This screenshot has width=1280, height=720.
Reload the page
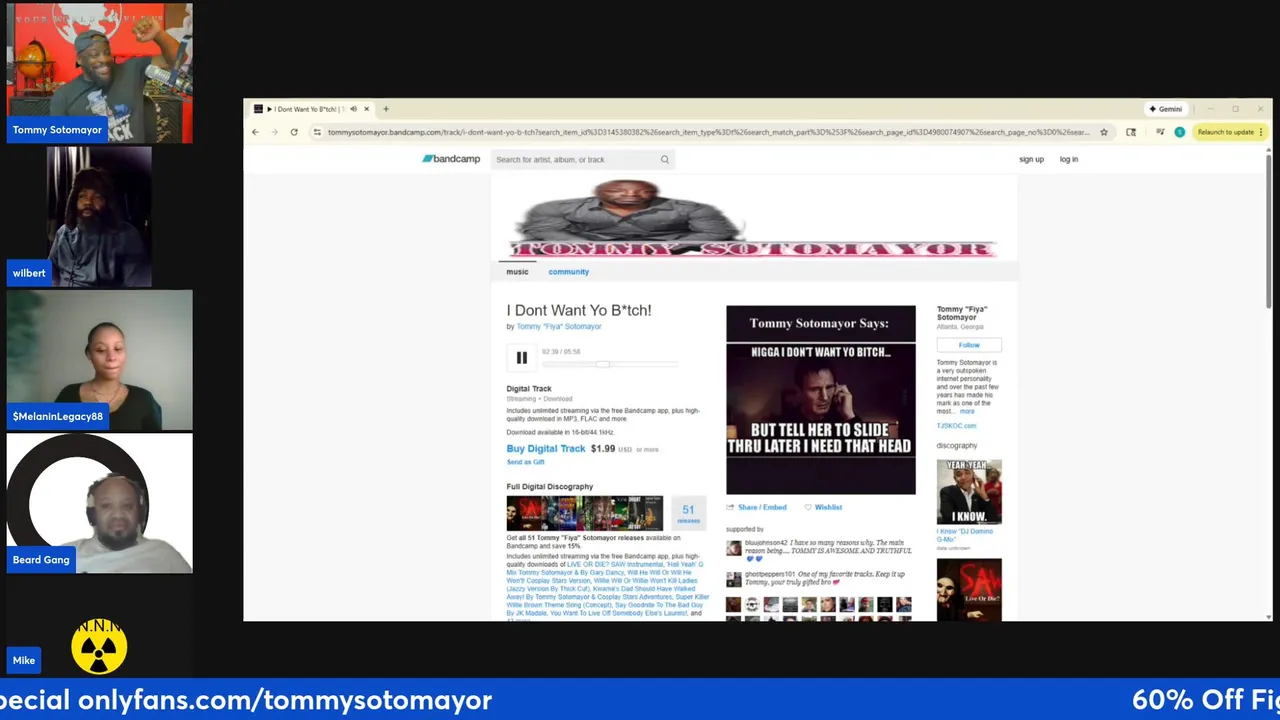pos(294,132)
